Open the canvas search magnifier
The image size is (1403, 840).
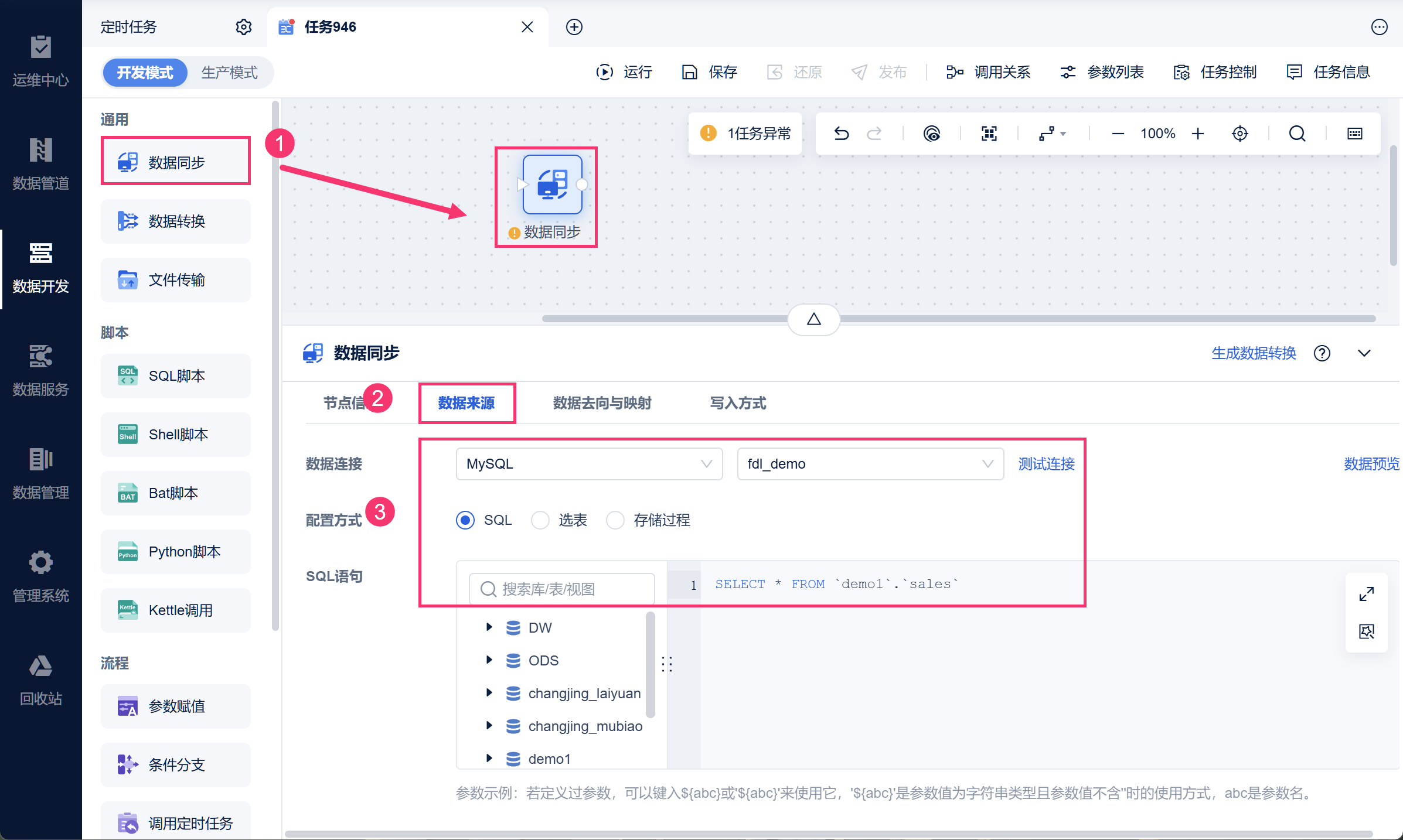[x=1297, y=134]
